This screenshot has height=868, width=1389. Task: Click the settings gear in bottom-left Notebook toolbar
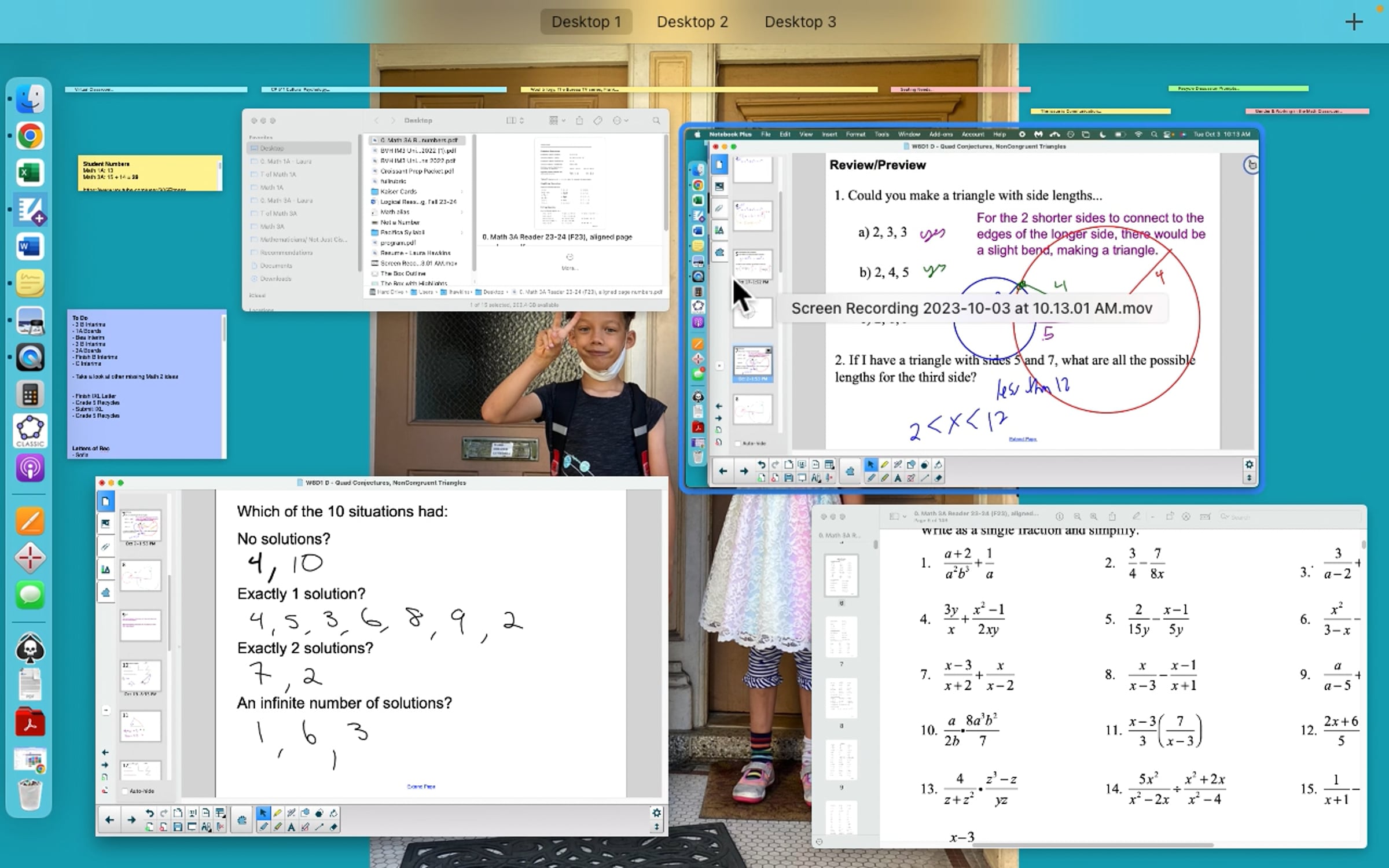656,813
